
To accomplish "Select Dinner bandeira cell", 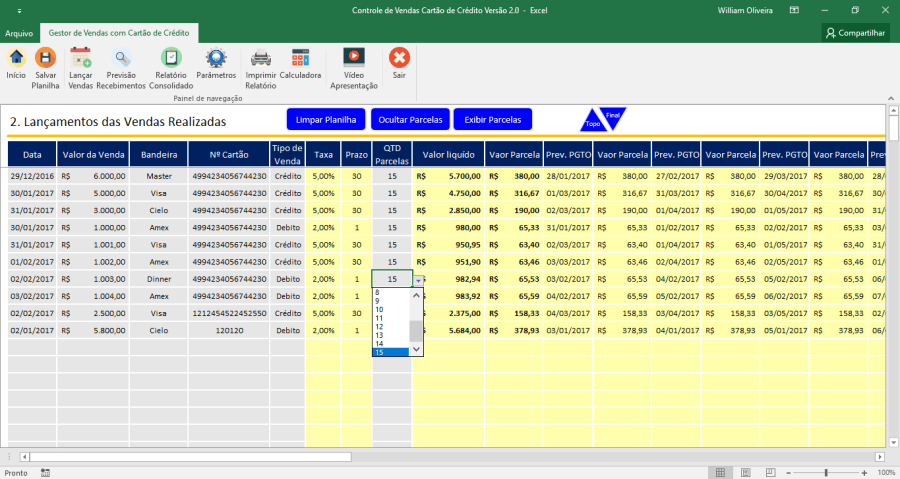I will (158, 279).
